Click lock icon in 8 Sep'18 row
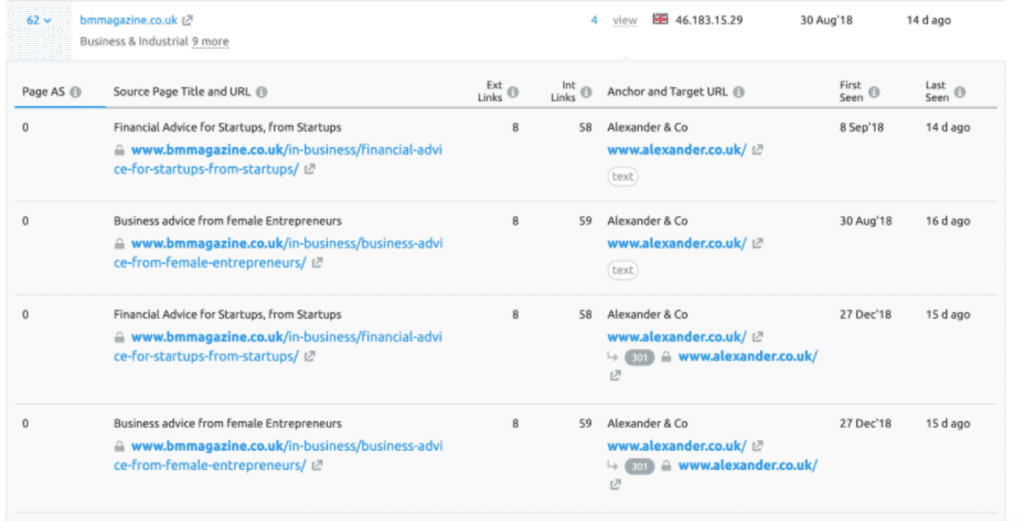 click(120, 150)
